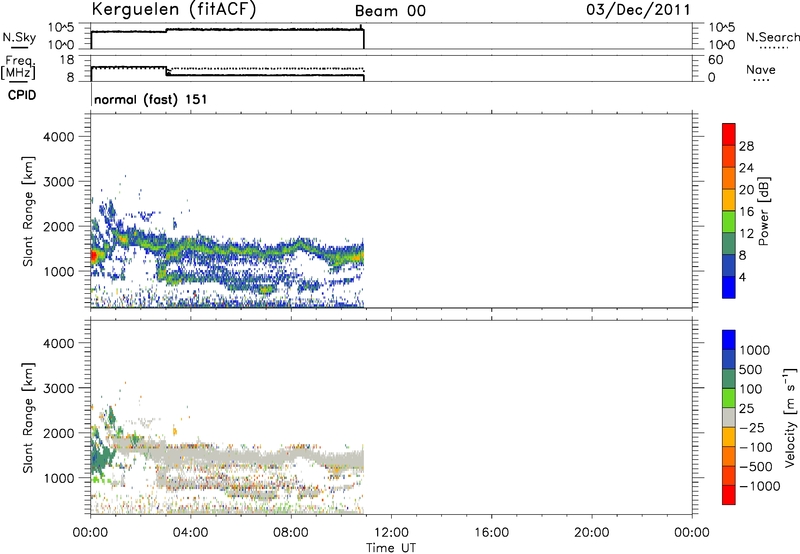
Task: Click the "60" tick on the Nave axis
Action: click(x=715, y=60)
